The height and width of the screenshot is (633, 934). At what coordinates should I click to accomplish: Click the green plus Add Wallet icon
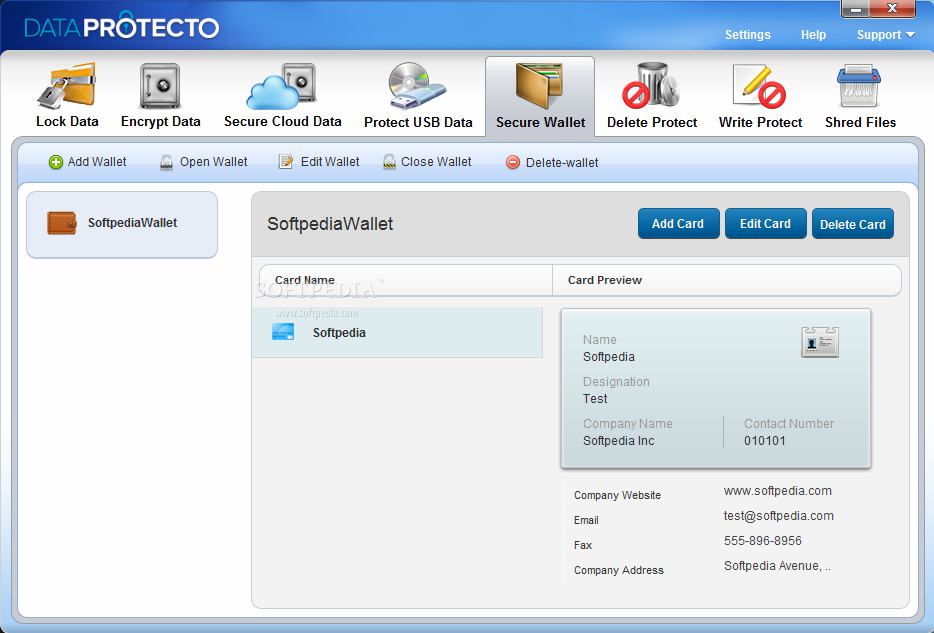[x=55, y=162]
